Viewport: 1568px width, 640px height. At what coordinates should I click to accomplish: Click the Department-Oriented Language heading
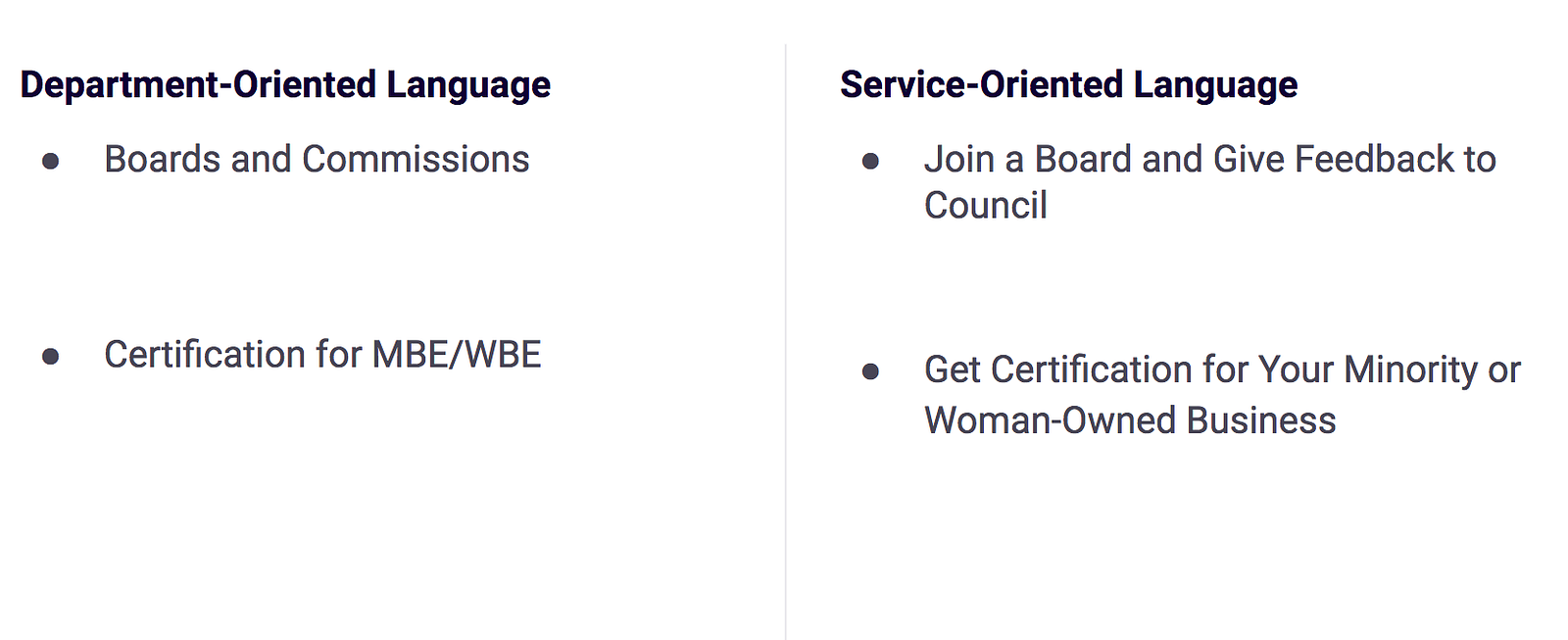285,85
